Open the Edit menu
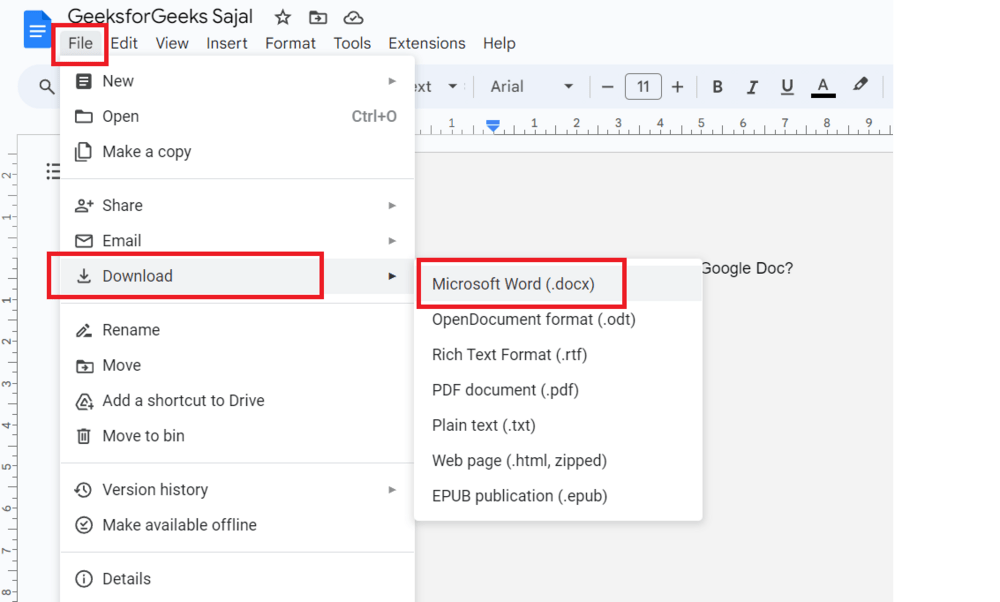Screen dimensions: 1000x602 click(x=124, y=43)
